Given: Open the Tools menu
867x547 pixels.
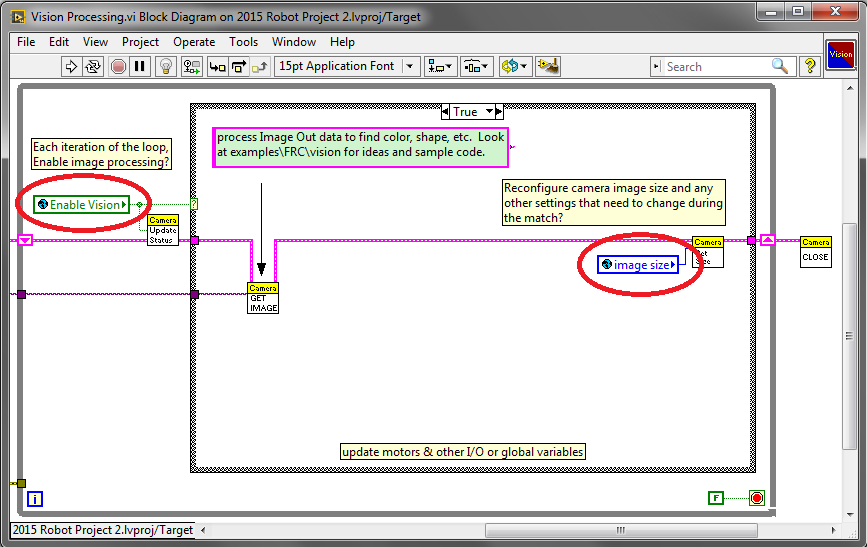Looking at the screenshot, I should click(x=243, y=42).
